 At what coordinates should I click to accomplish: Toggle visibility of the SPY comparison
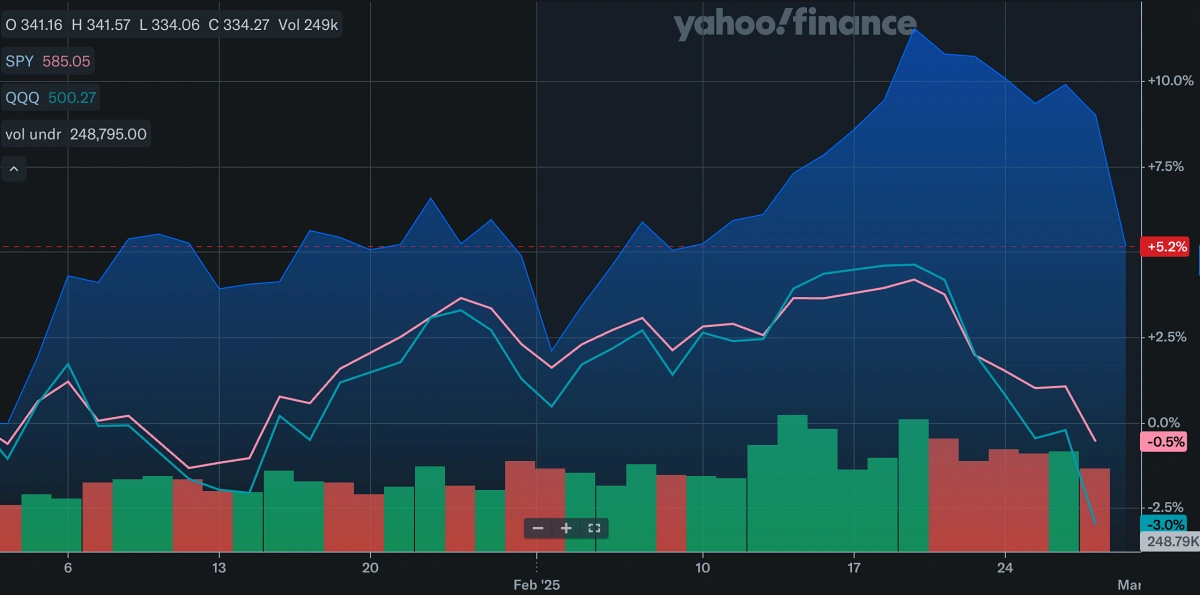click(x=21, y=61)
